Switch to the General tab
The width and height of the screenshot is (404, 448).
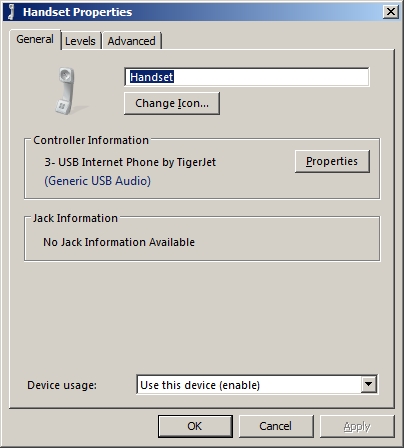pyautogui.click(x=35, y=39)
